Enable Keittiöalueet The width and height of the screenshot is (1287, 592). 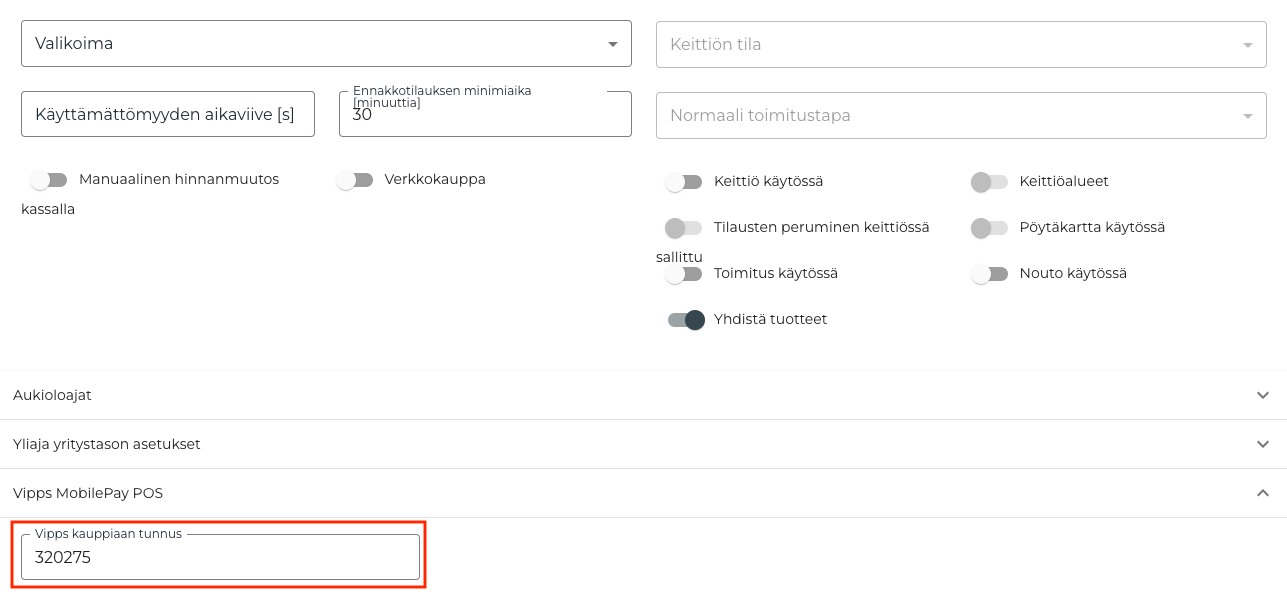tap(990, 181)
